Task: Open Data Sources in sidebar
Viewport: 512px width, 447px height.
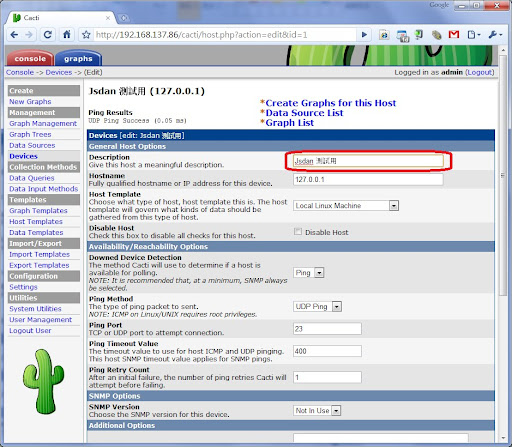Action: (32, 145)
